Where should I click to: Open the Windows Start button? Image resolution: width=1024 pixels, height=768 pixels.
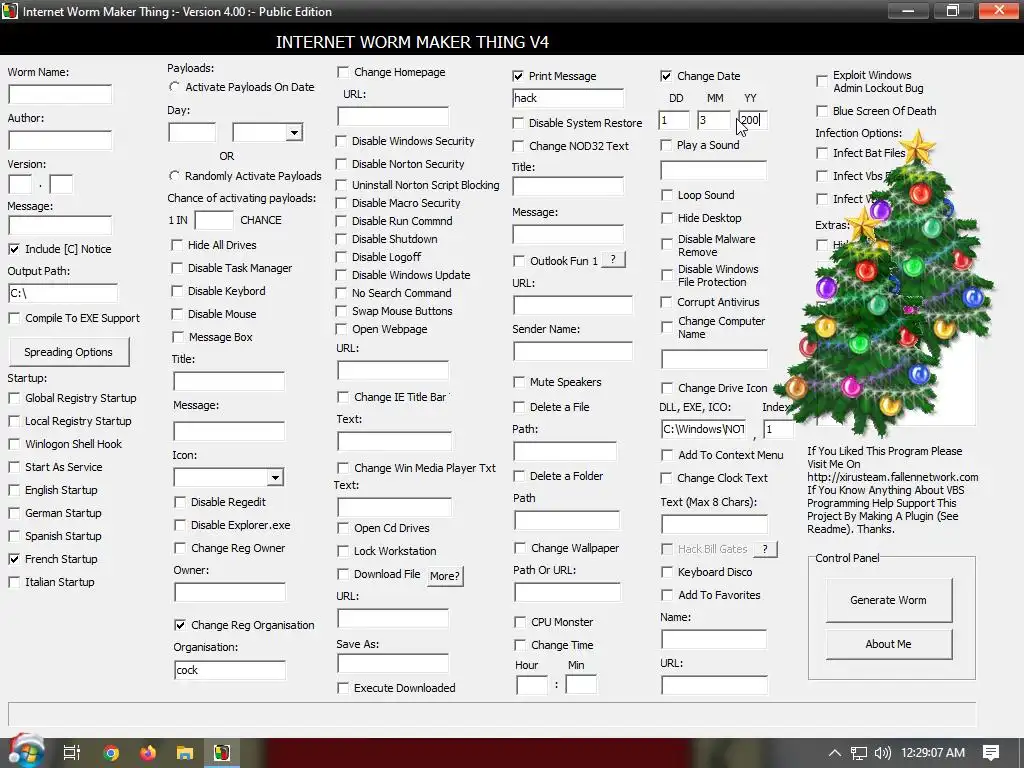[x=24, y=752]
